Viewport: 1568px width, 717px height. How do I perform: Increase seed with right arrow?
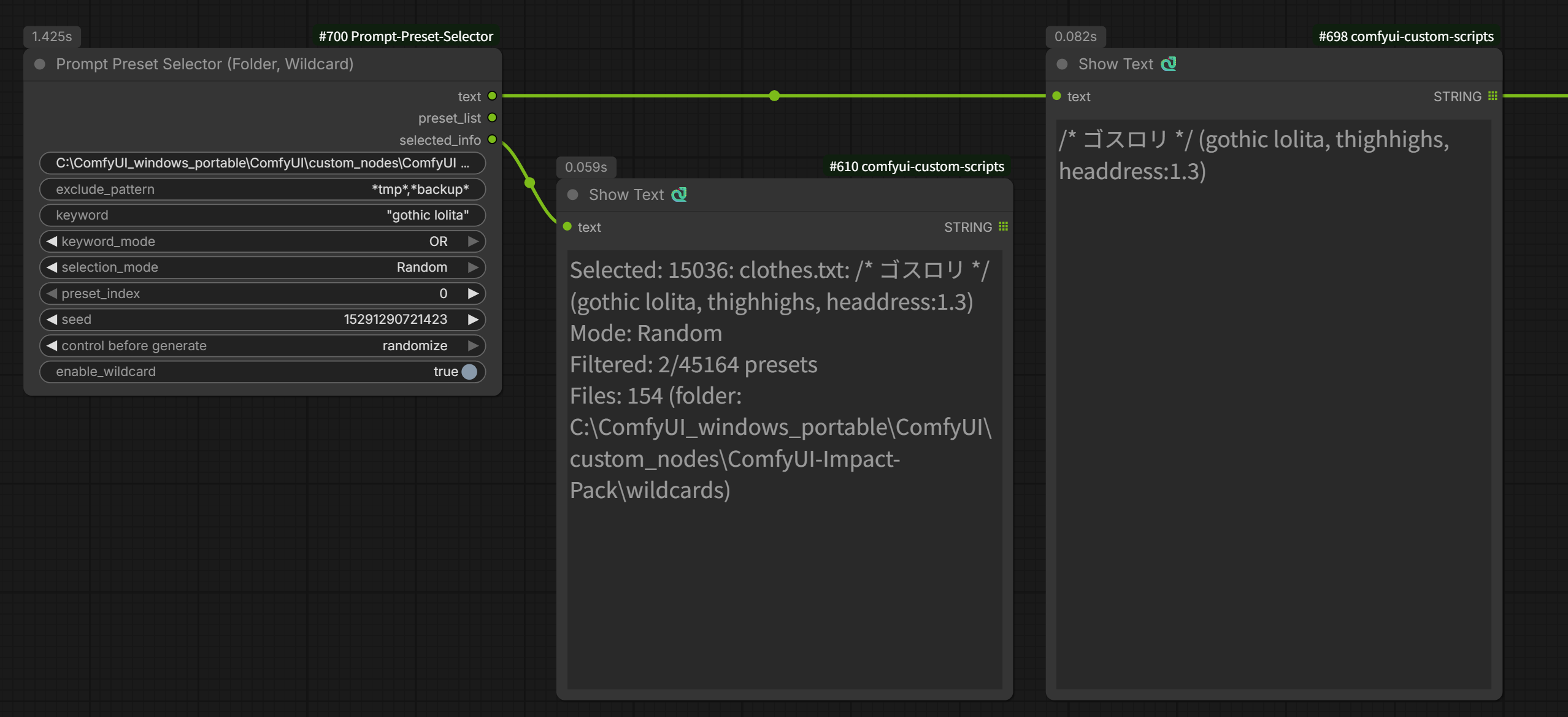click(473, 320)
